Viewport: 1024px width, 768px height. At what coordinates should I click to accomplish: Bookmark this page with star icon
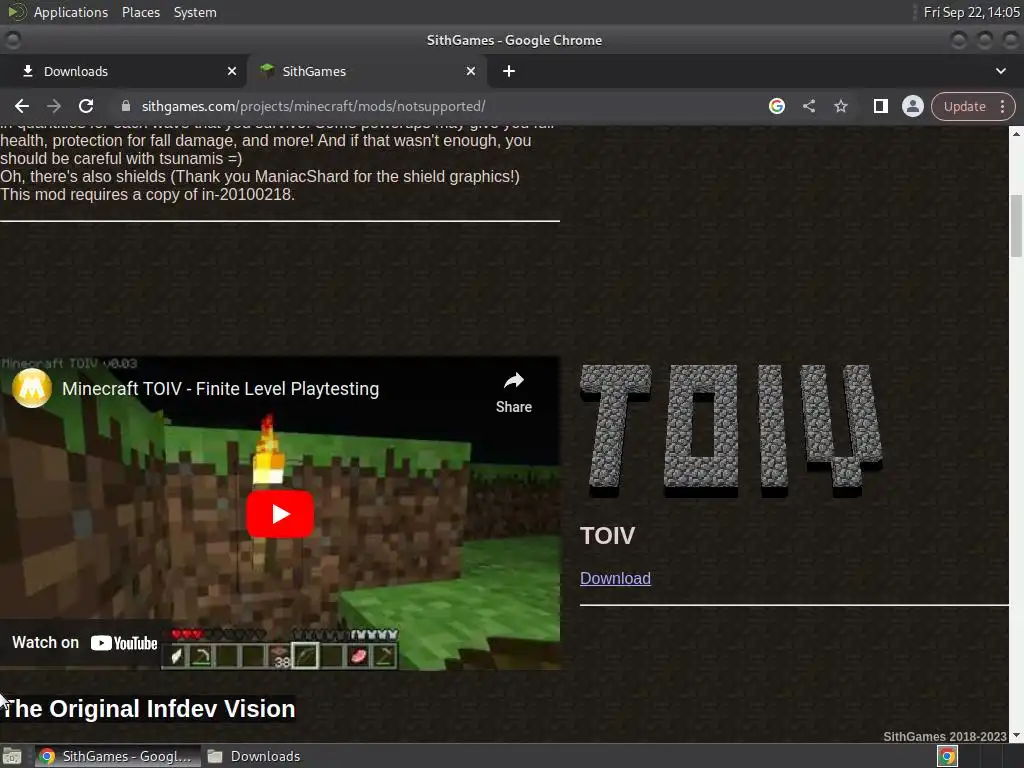840,106
